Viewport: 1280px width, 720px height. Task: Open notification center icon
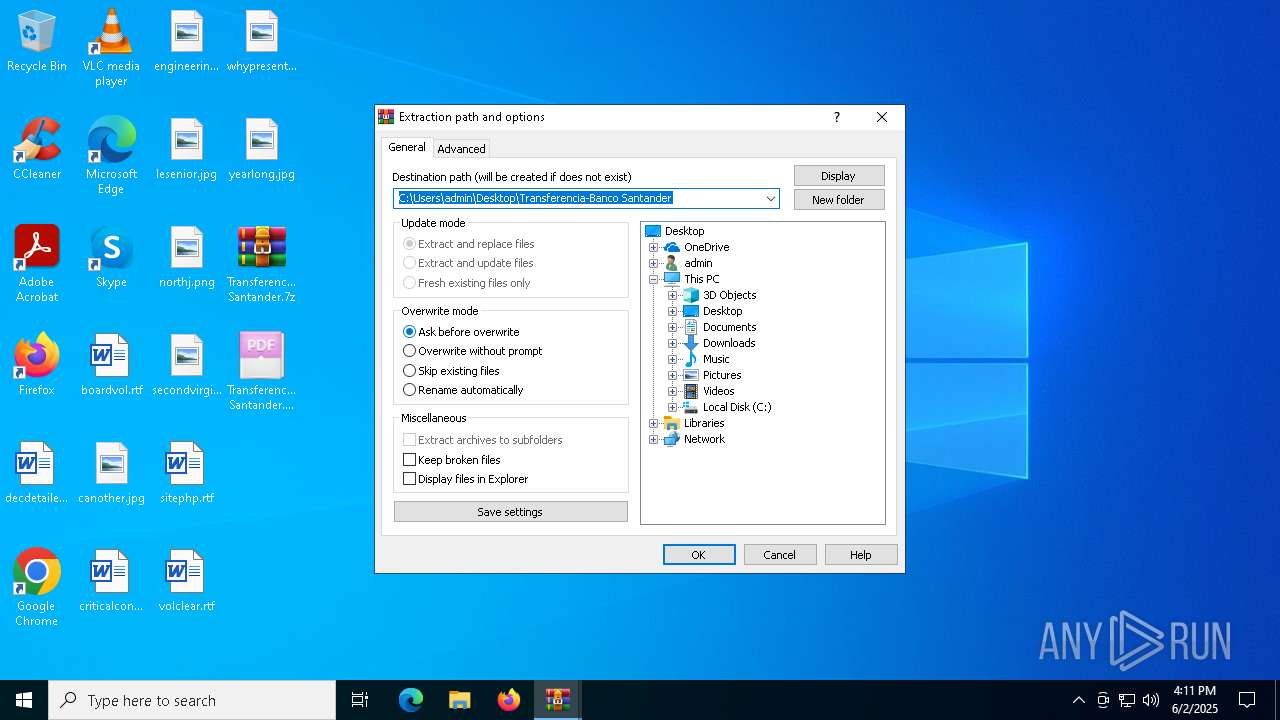pos(1247,700)
